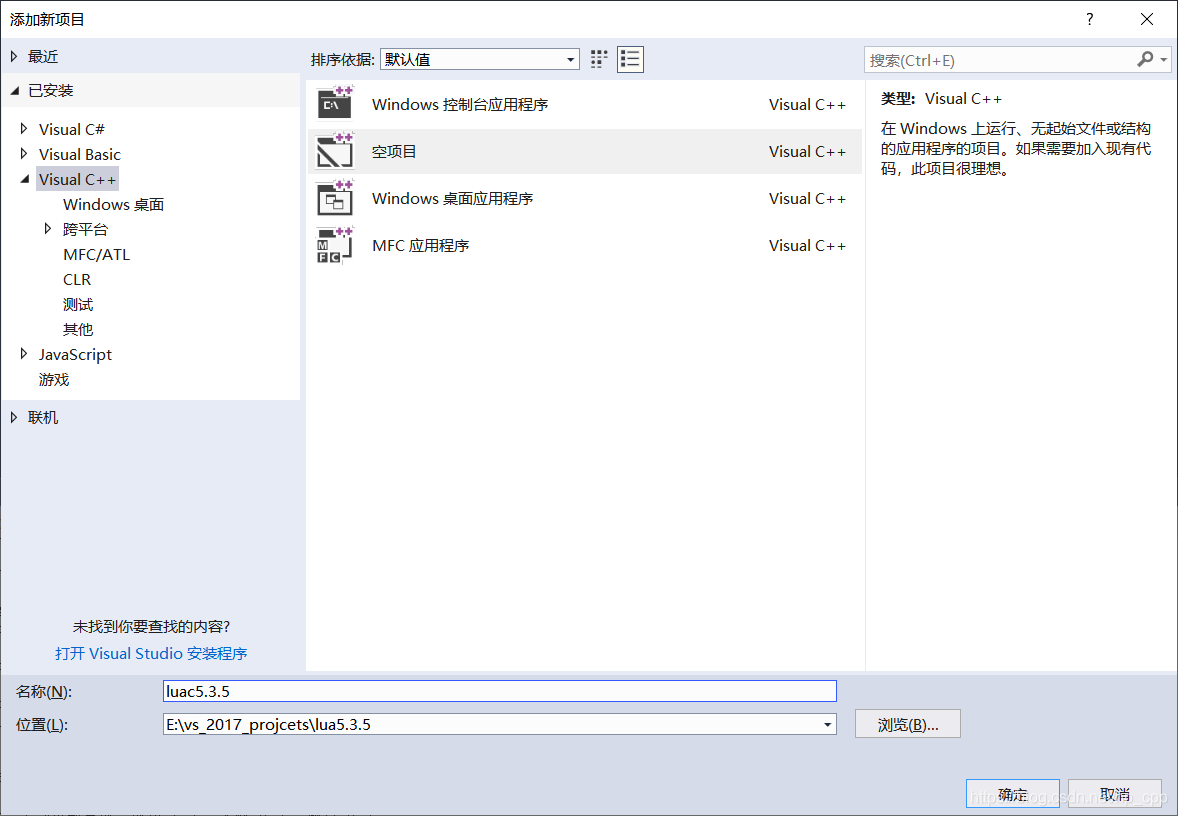This screenshot has width=1178, height=816.
Task: Click the MFC application template icon
Action: tap(334, 246)
